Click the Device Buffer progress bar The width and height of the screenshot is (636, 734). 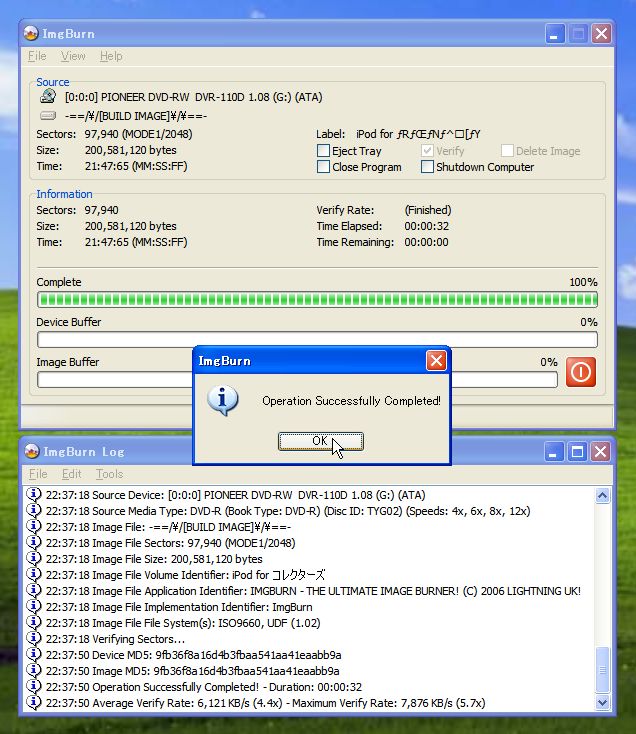pos(317,339)
